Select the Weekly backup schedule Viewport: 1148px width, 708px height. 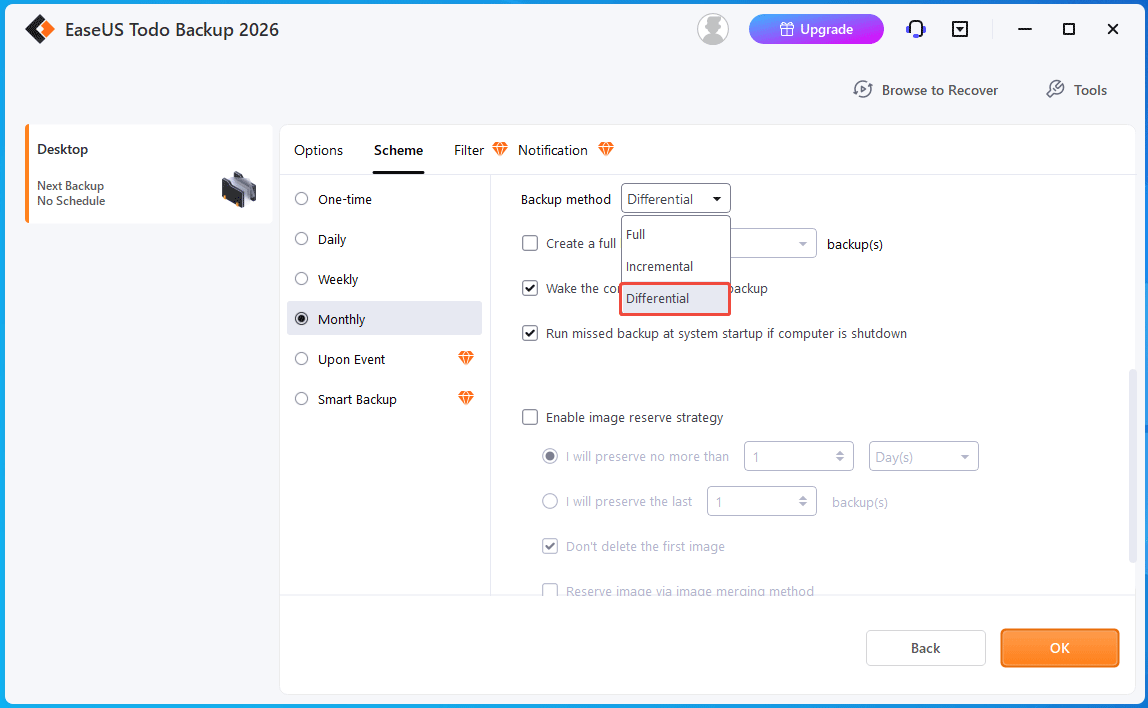pos(302,279)
